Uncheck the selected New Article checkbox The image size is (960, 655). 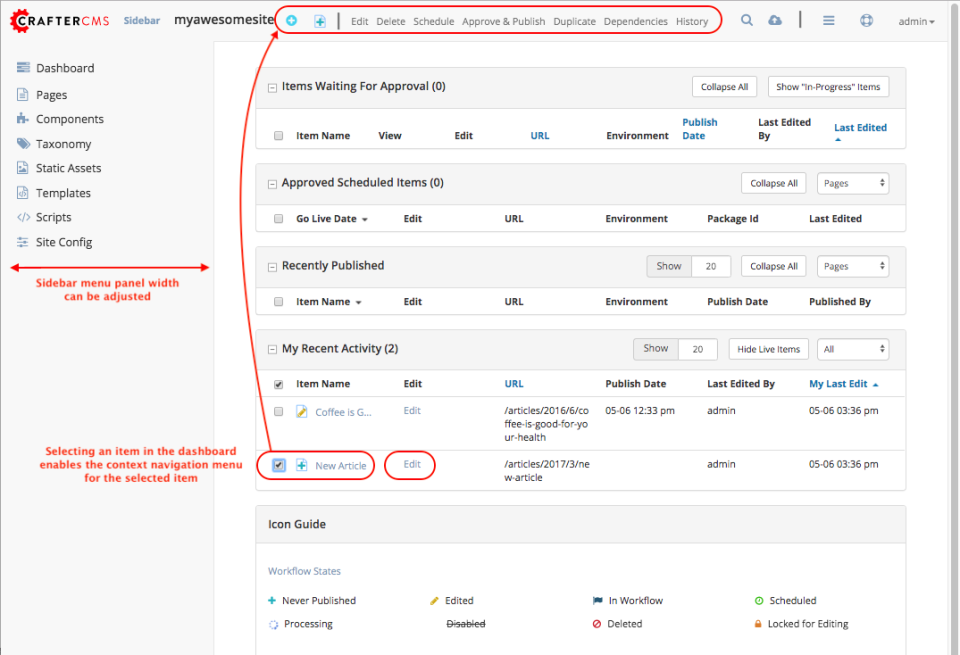(278, 465)
